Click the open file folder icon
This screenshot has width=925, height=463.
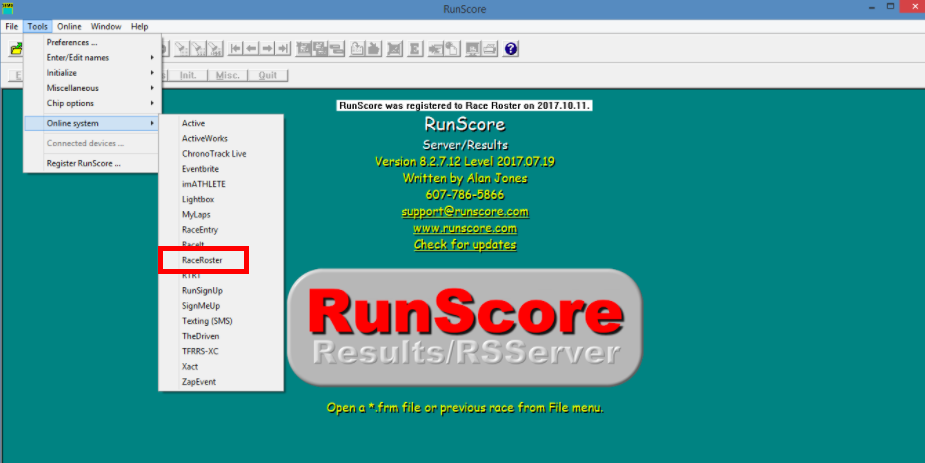(16, 49)
